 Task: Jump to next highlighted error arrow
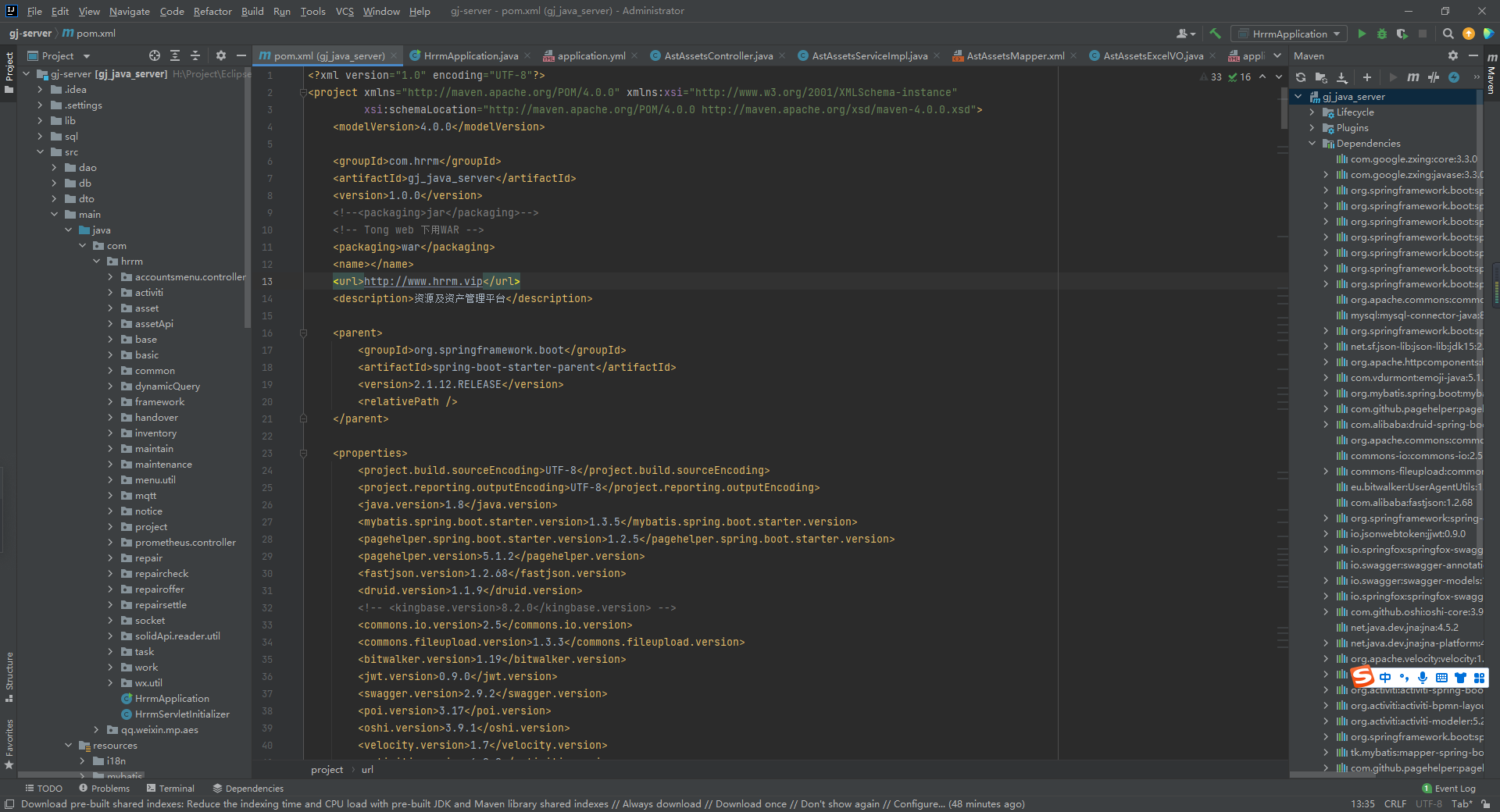pos(1279,77)
